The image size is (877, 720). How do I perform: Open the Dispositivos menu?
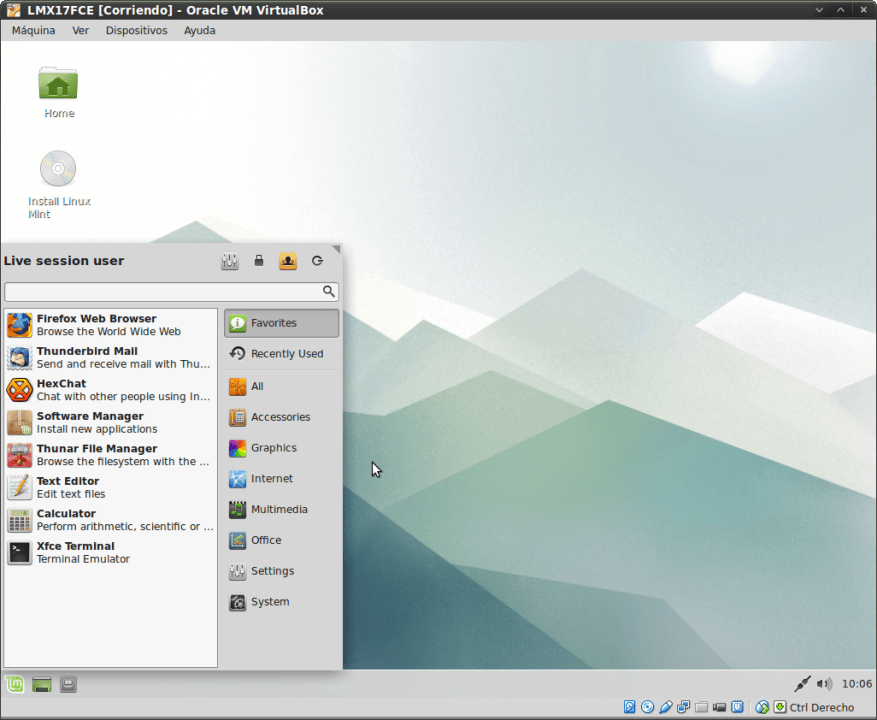click(136, 30)
